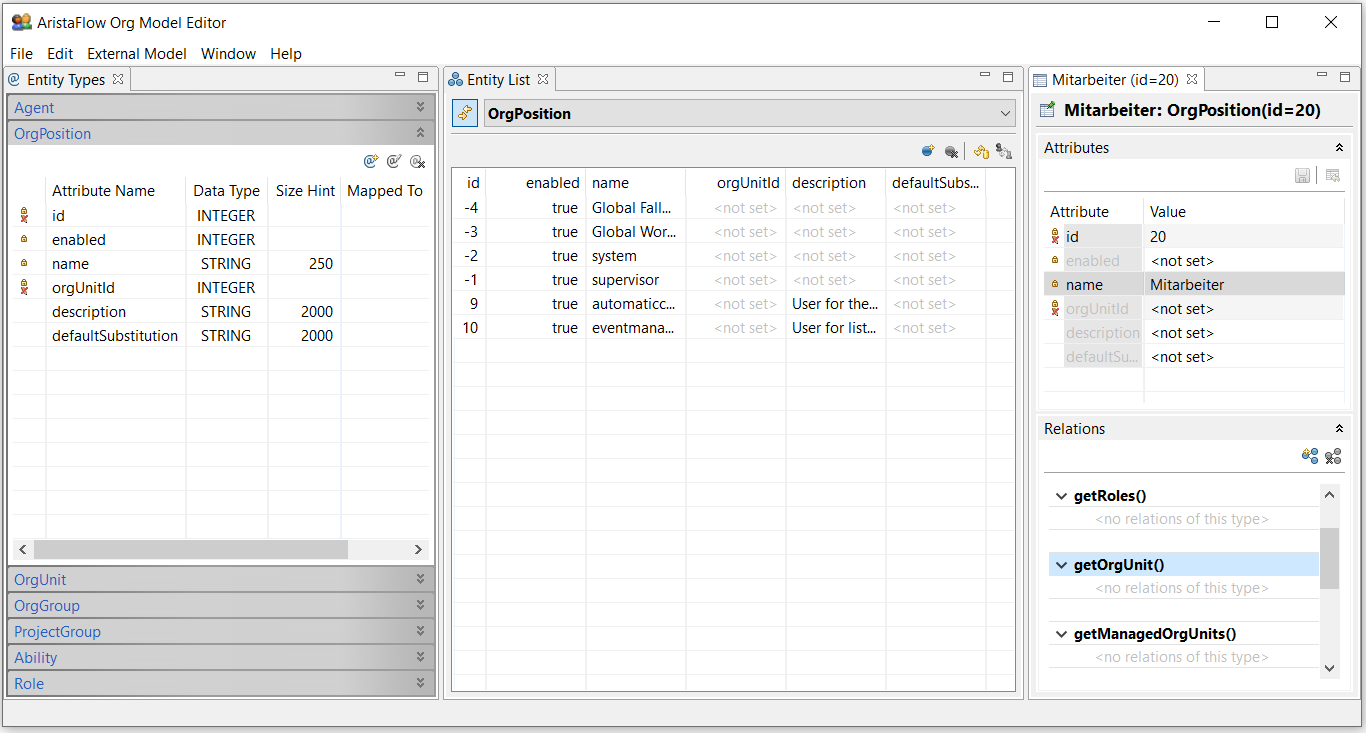Minimize the Mitarbeiter editor panel
The width and height of the screenshot is (1366, 733).
point(1322,76)
